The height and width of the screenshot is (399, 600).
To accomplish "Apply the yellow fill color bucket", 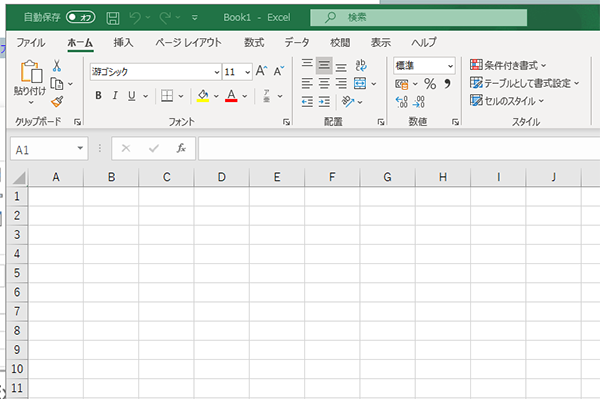I will coord(203,96).
